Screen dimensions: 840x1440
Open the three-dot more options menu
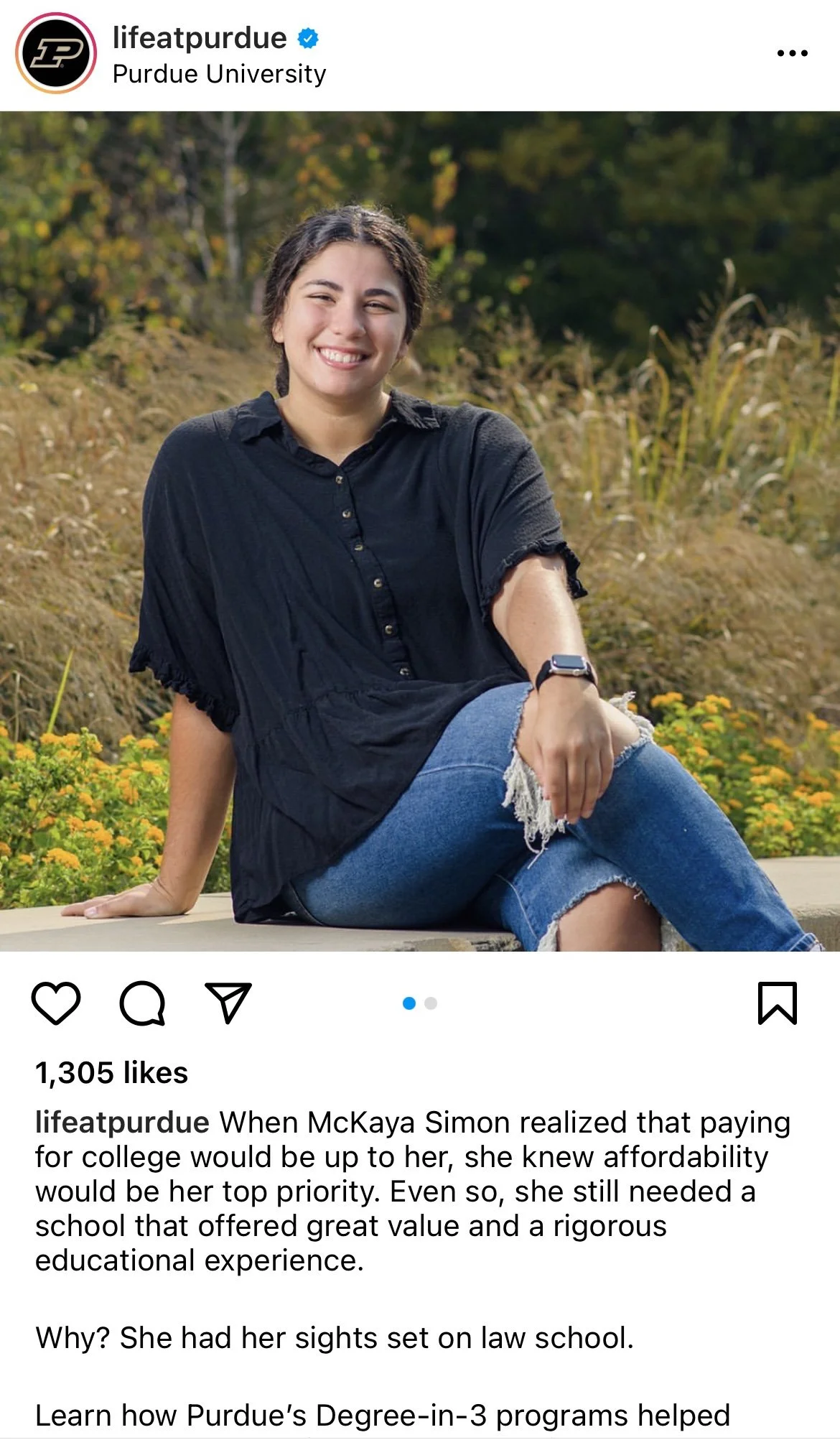point(793,53)
